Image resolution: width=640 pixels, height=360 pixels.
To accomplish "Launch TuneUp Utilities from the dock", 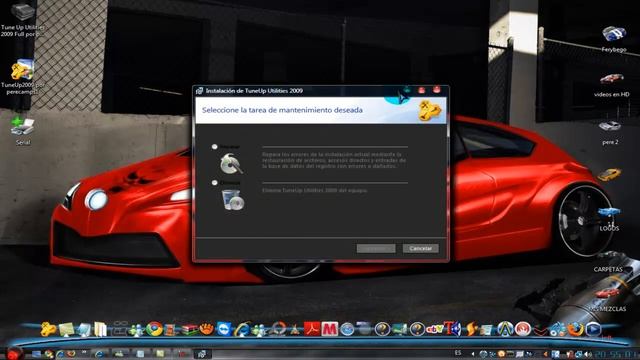I will pos(48,329).
